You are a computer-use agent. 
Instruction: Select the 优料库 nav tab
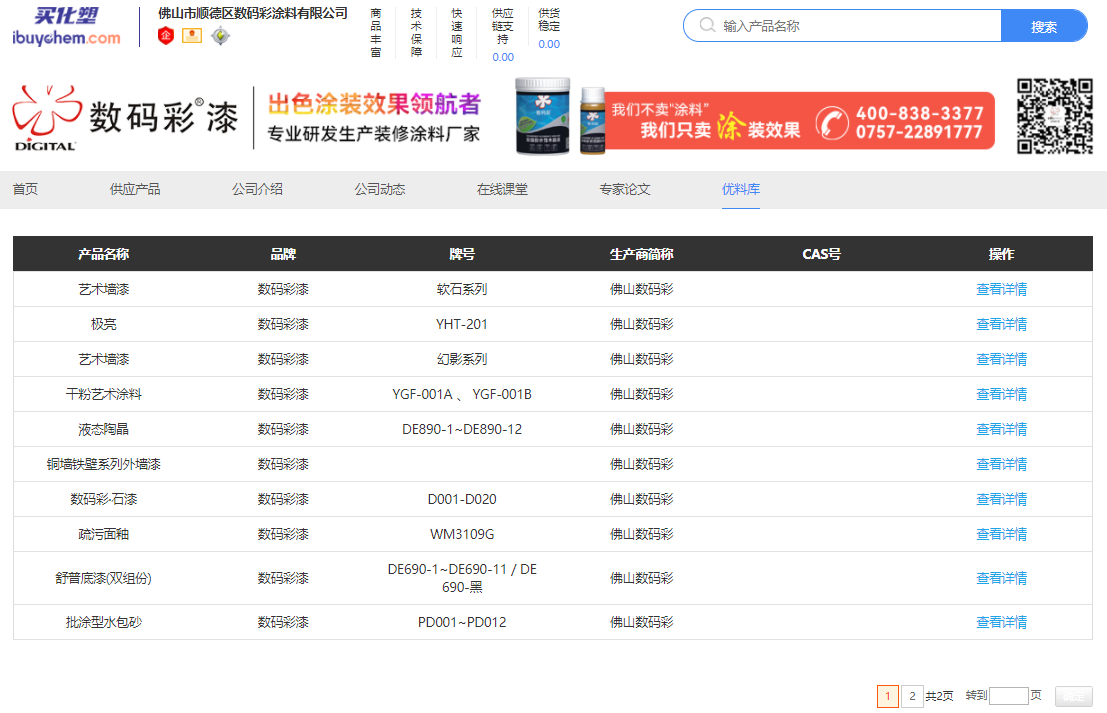click(x=741, y=189)
